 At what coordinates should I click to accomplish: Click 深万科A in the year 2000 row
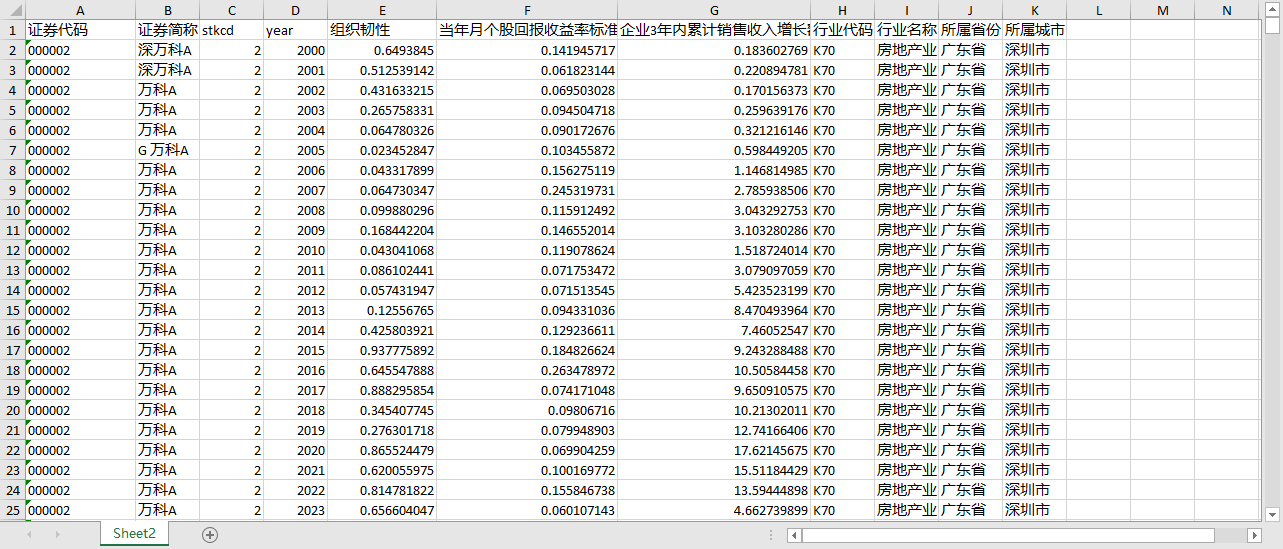pos(167,50)
